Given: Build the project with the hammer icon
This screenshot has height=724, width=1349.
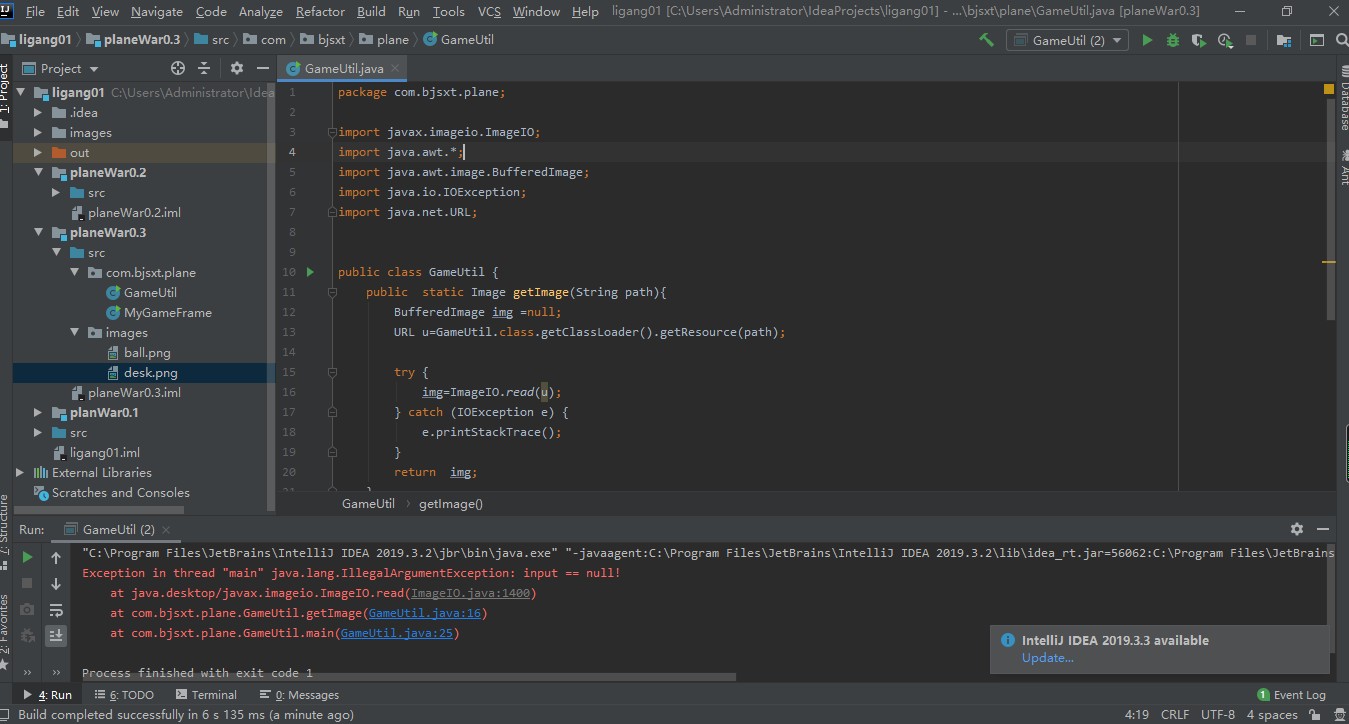Looking at the screenshot, I should click(x=986, y=40).
